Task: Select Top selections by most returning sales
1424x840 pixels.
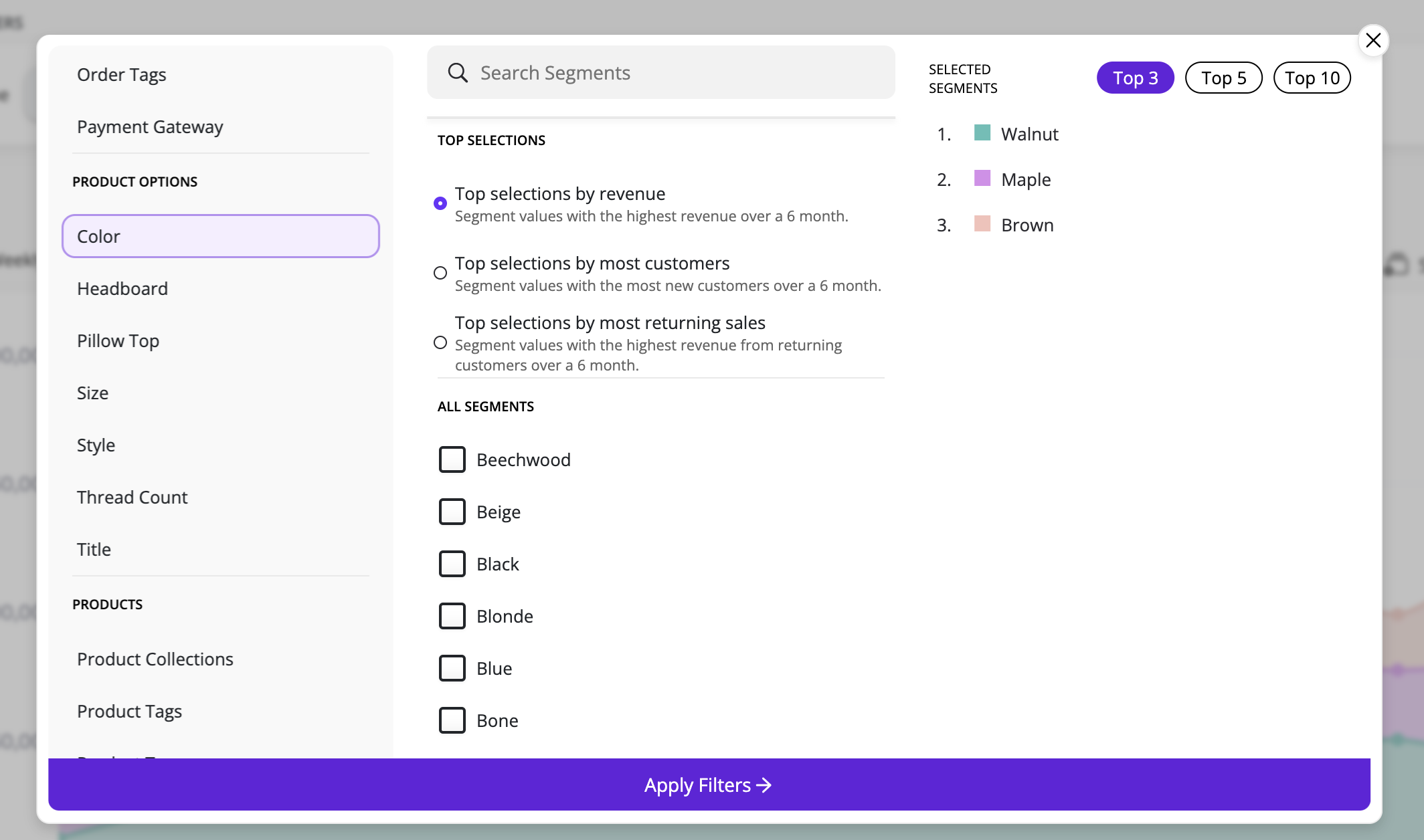Action: (440, 343)
